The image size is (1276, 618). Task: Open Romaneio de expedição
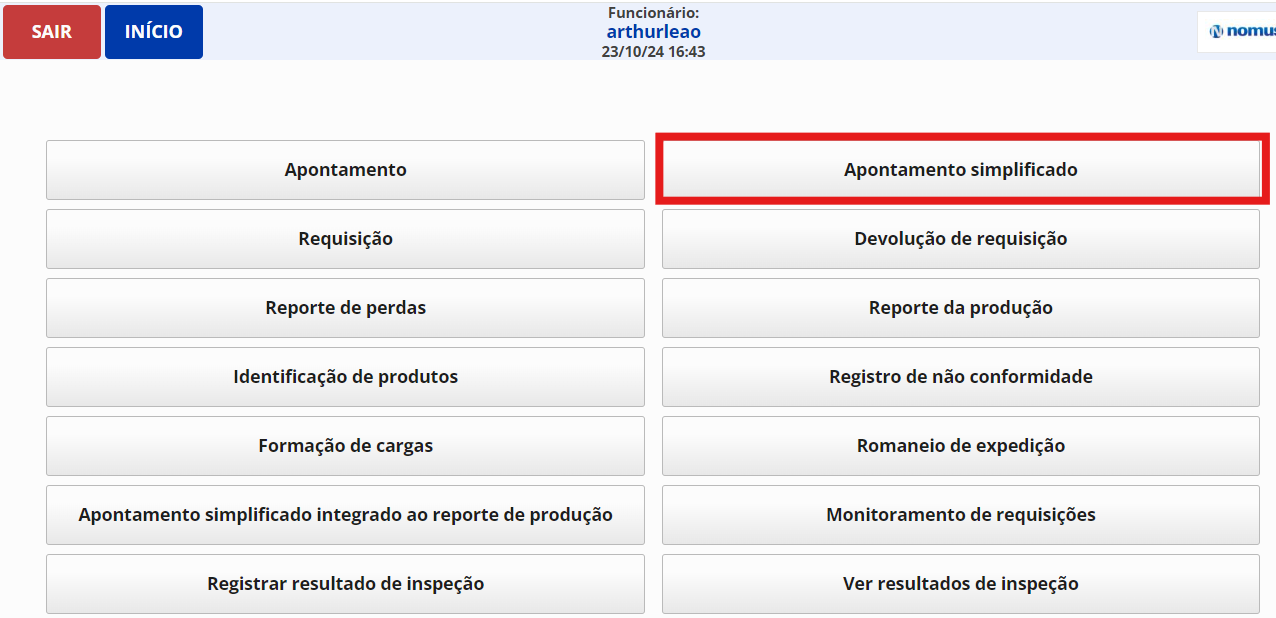click(x=961, y=446)
